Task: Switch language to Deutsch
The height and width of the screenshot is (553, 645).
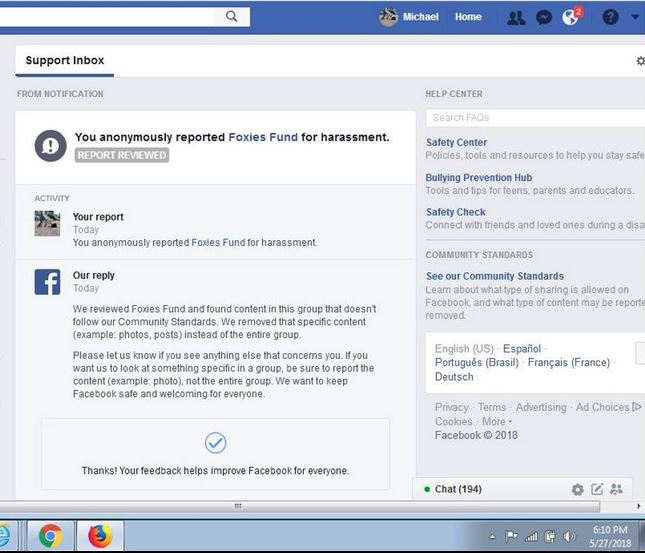Action: point(454,376)
